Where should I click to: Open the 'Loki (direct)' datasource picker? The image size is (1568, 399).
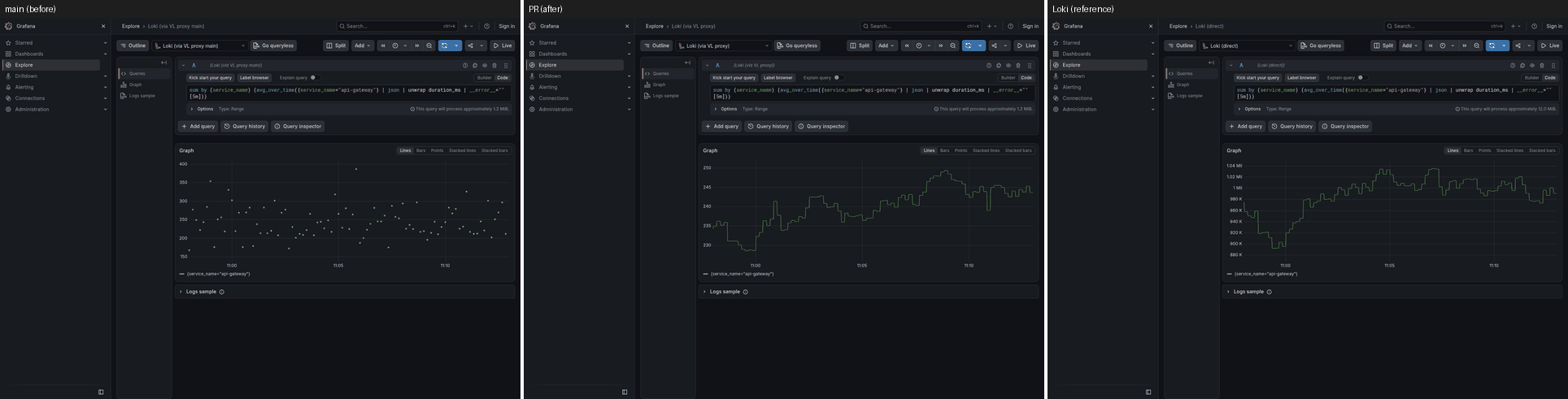pyautogui.click(x=1247, y=46)
